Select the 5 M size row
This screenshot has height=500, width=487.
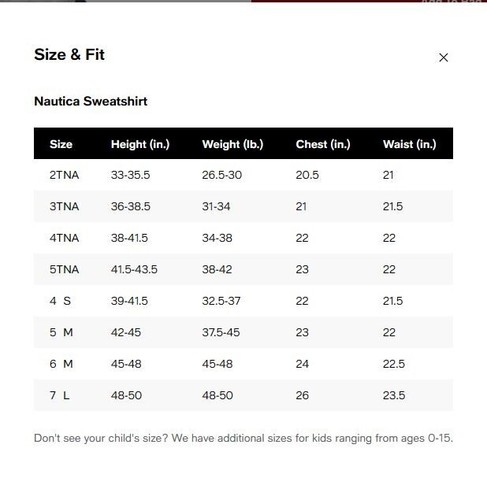coord(243,332)
